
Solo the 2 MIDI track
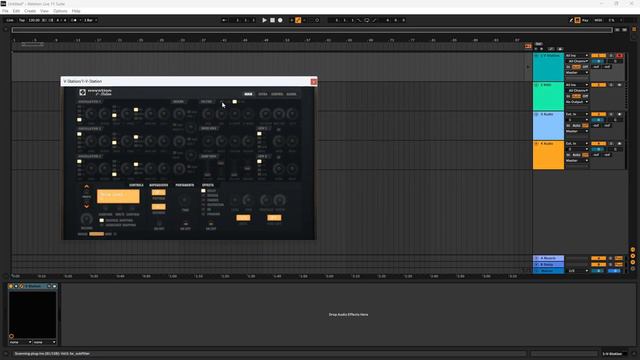(611, 85)
